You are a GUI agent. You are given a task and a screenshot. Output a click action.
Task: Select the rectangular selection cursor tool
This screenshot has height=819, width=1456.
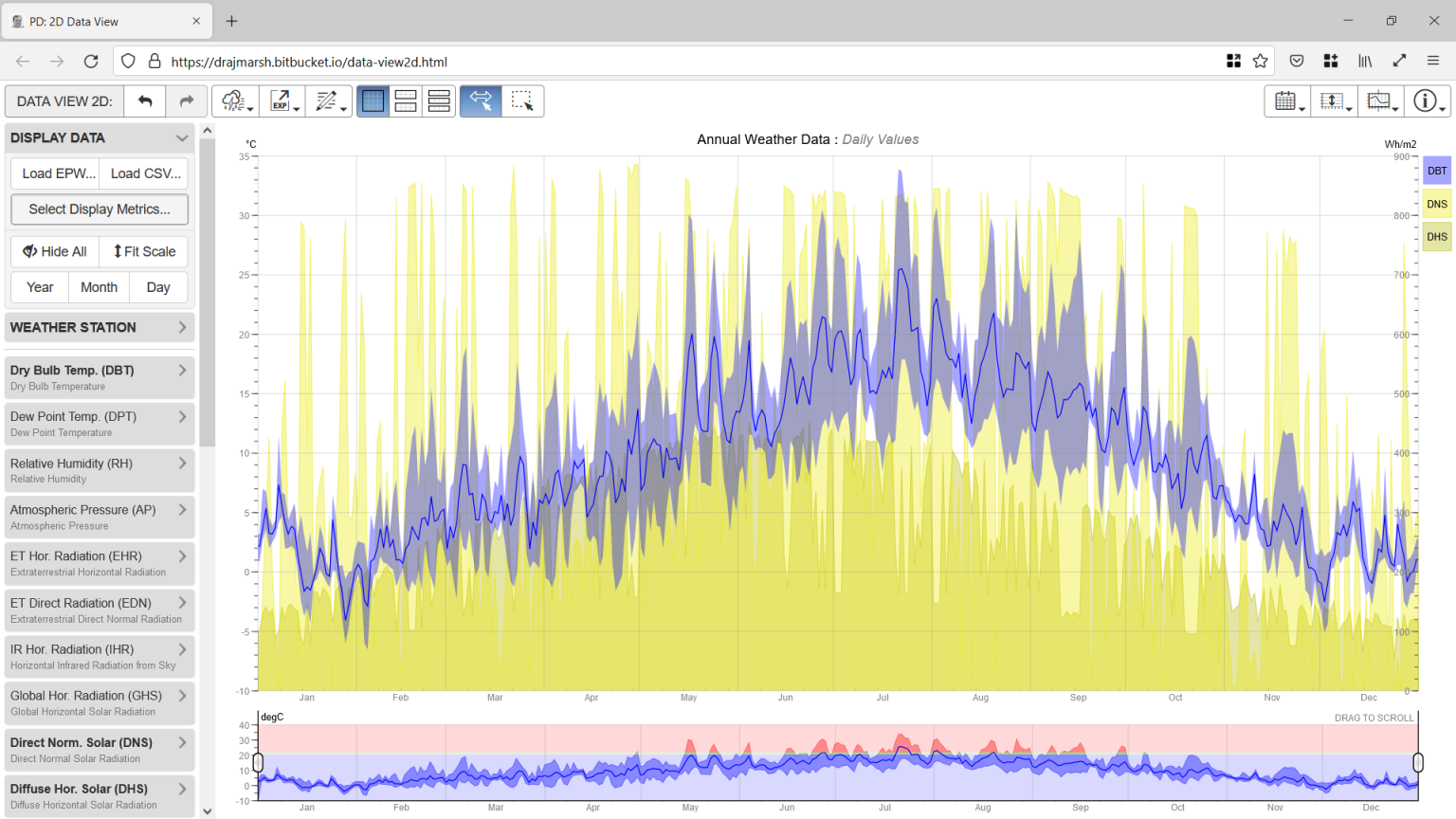click(522, 101)
